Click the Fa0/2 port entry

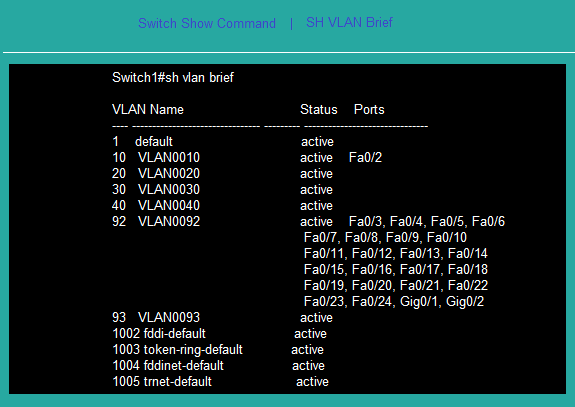365,157
